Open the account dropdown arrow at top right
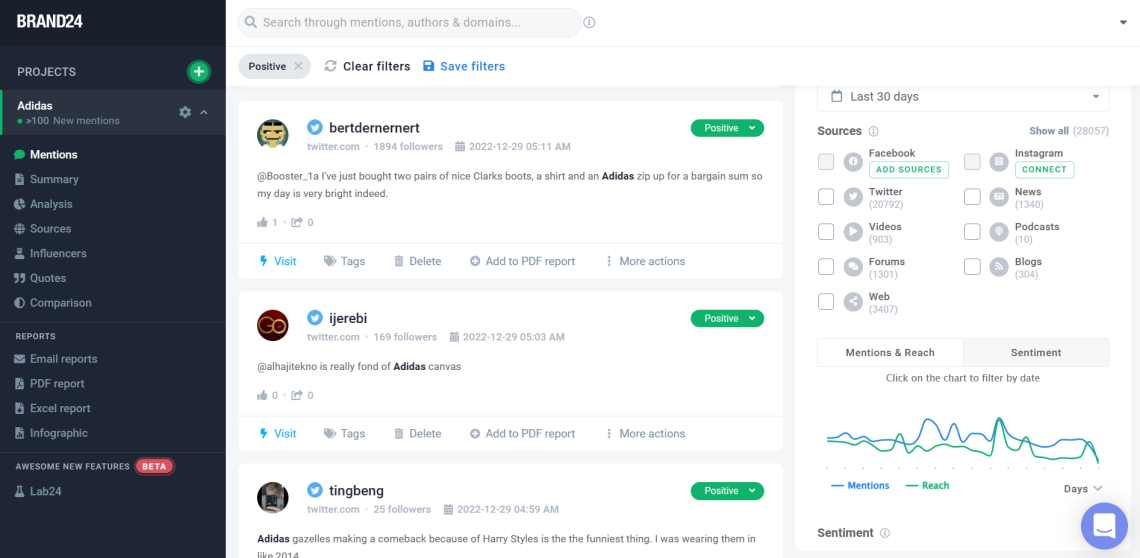 [1123, 23]
